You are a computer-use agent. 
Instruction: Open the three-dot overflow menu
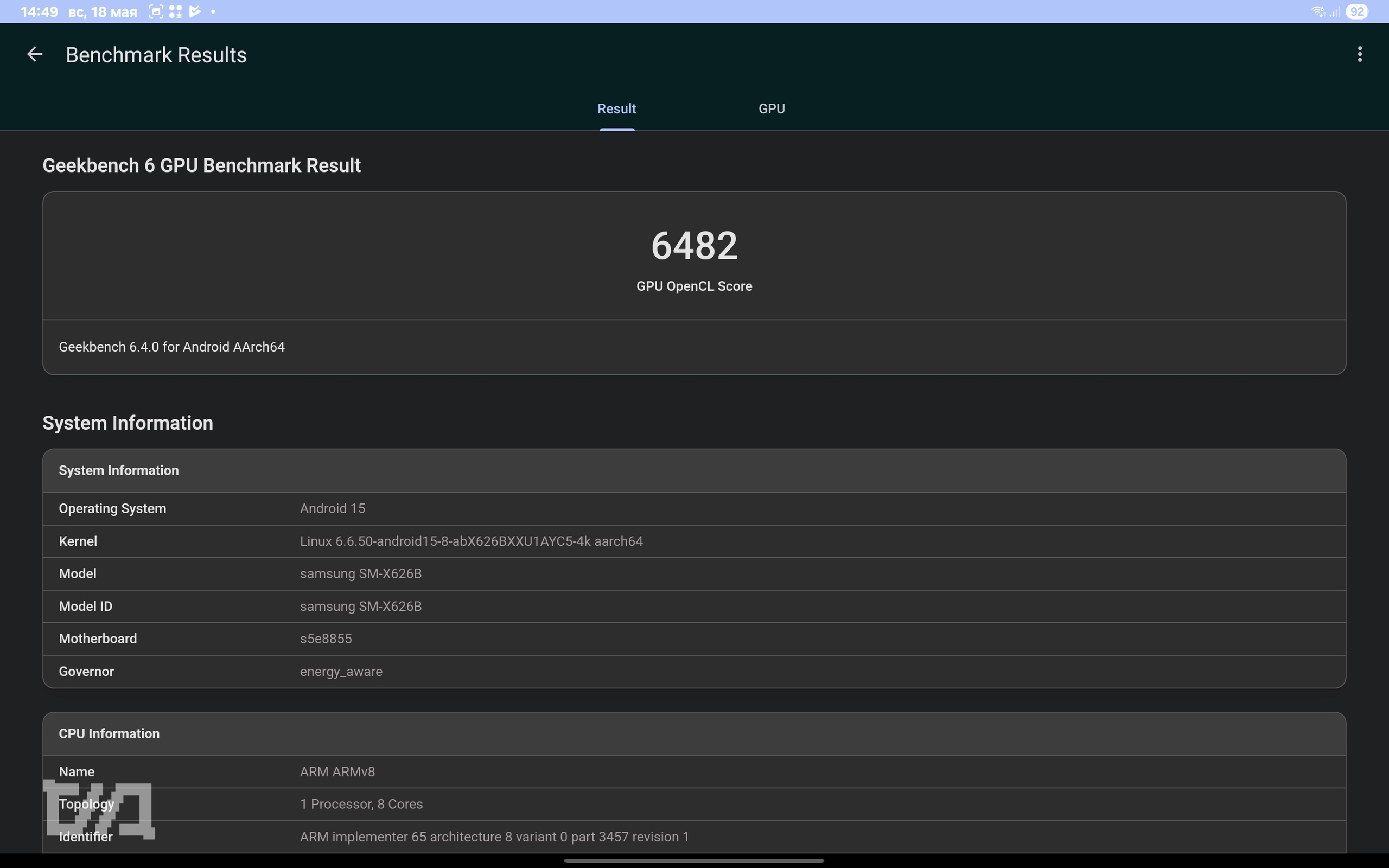(x=1359, y=55)
